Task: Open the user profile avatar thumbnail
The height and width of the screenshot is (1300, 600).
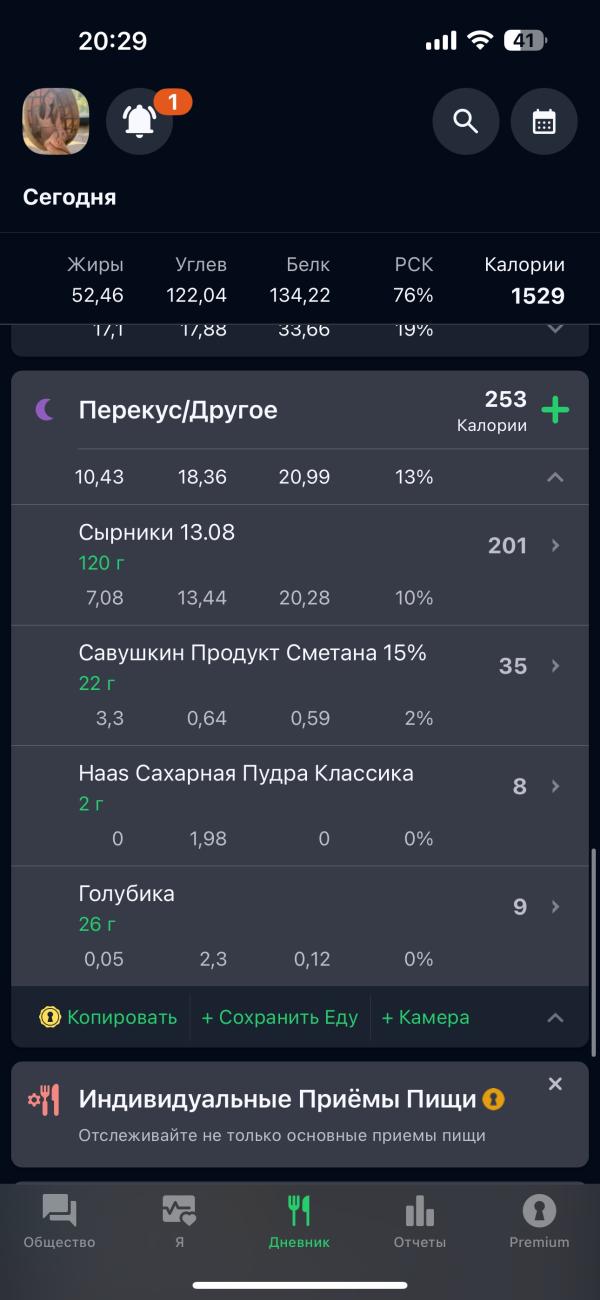Action: click(x=56, y=121)
